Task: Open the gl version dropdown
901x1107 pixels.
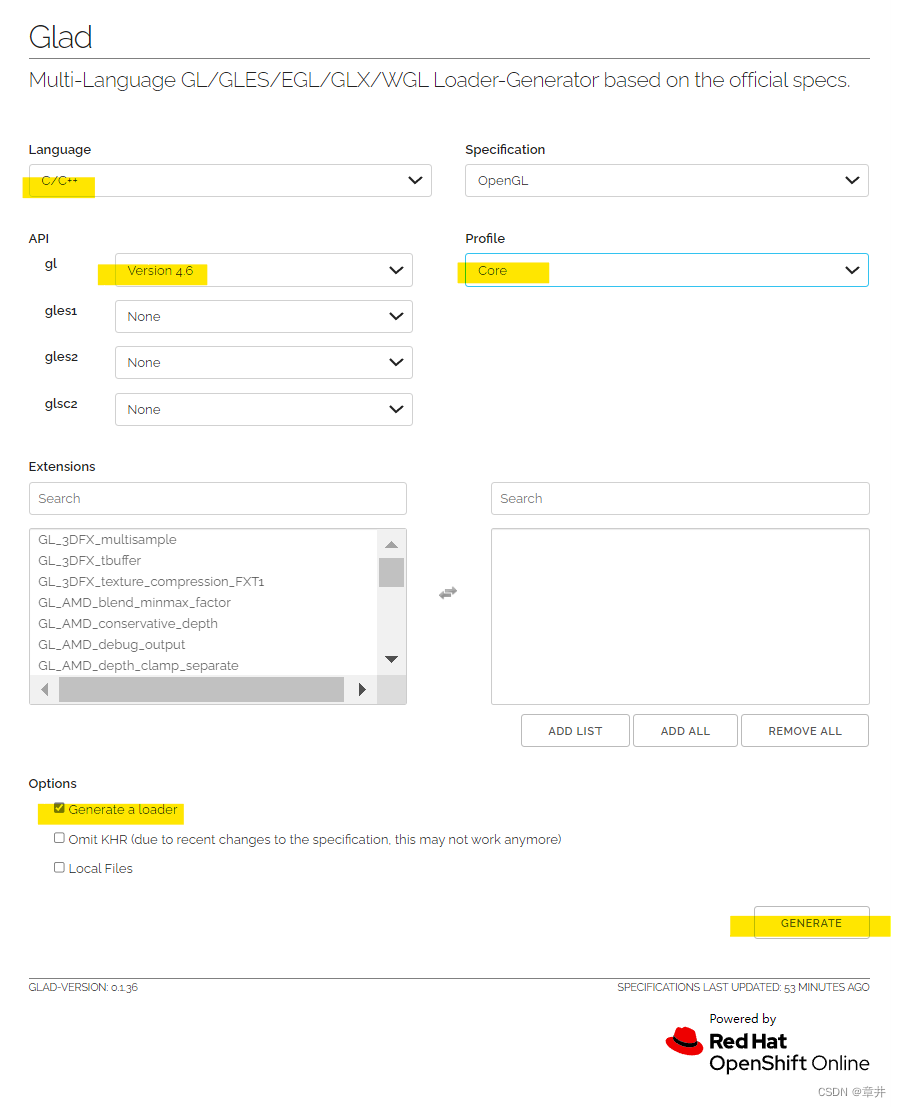Action: coord(264,270)
